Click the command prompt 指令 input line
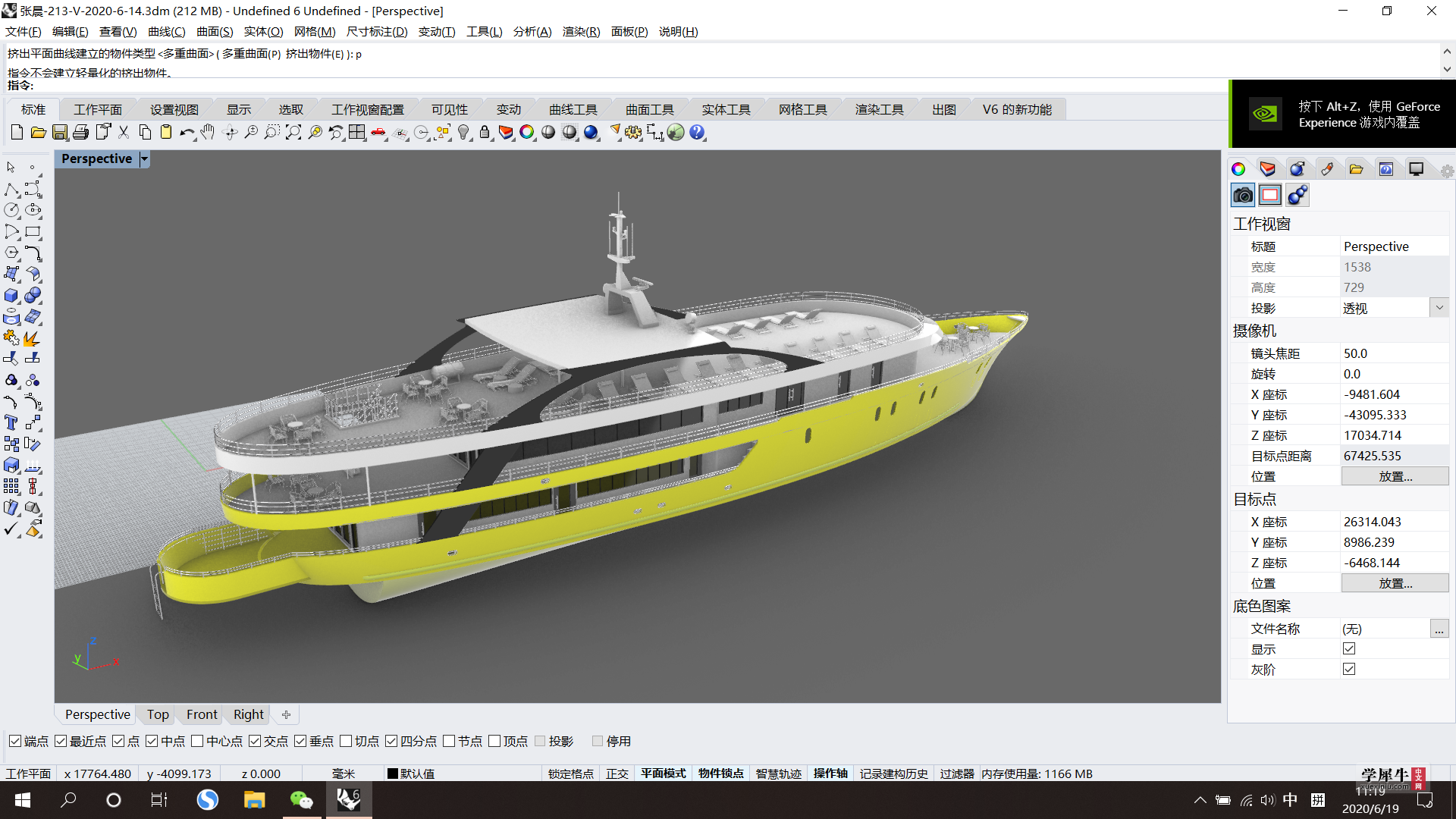Viewport: 1456px width, 819px height. [x=614, y=86]
